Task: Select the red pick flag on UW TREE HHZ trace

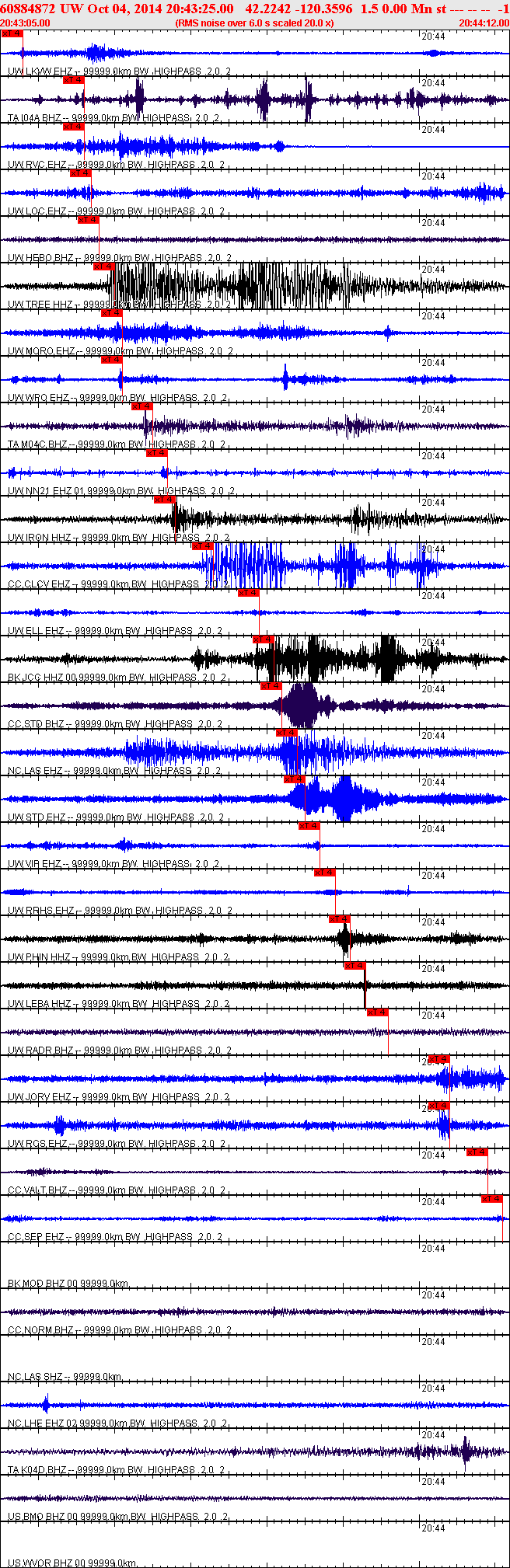Action: pyautogui.click(x=104, y=267)
